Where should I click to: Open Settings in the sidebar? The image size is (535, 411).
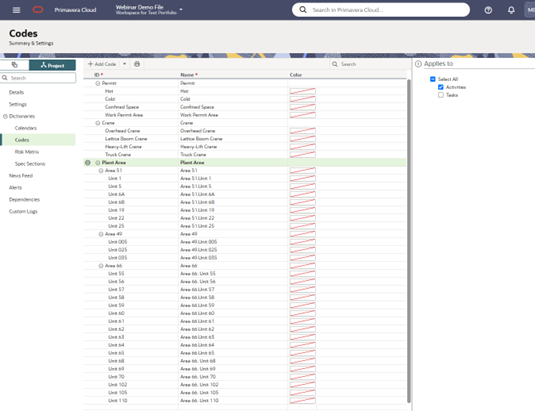[18, 104]
